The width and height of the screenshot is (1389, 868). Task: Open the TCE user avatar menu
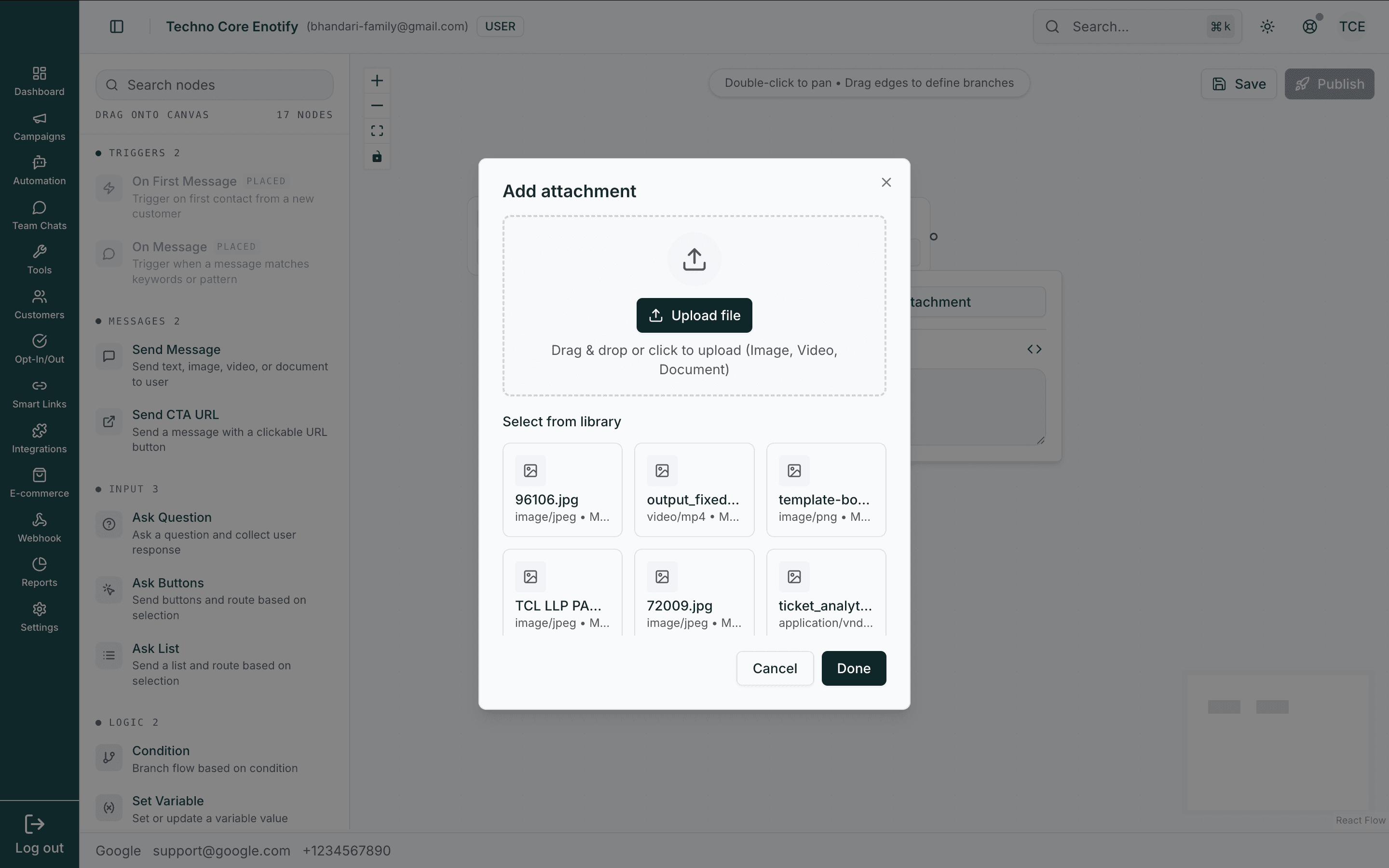coord(1352,27)
